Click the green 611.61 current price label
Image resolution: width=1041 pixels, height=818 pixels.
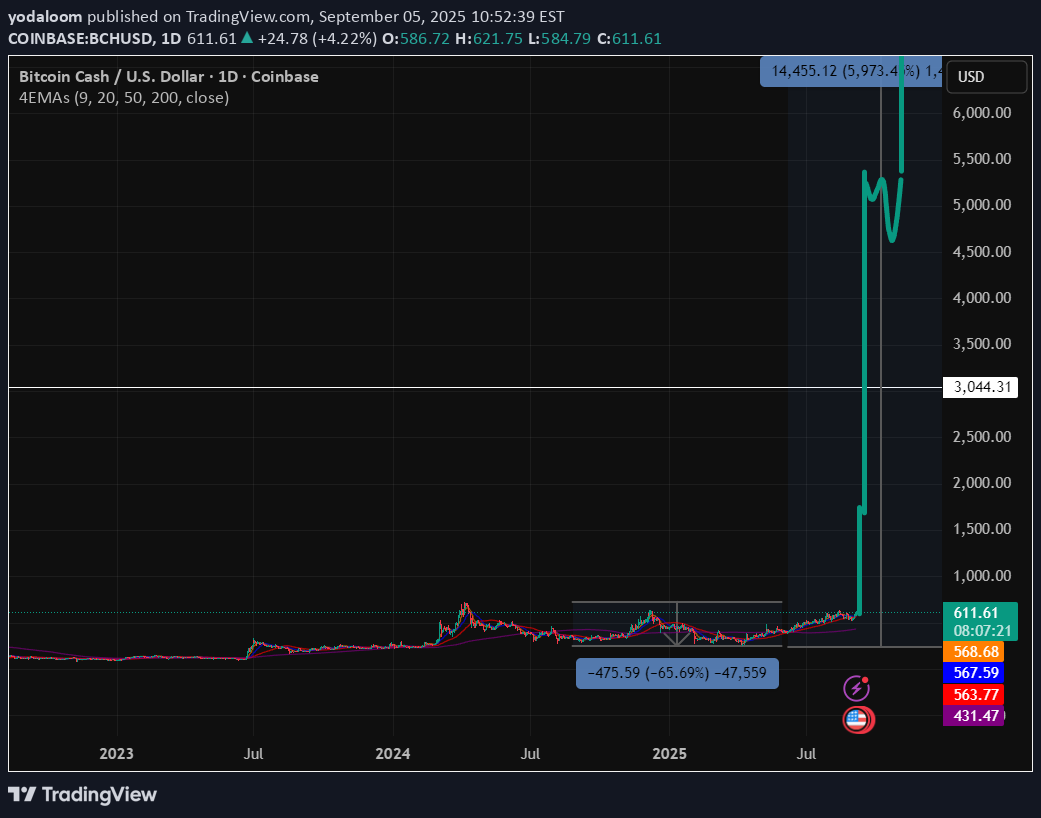tap(980, 613)
